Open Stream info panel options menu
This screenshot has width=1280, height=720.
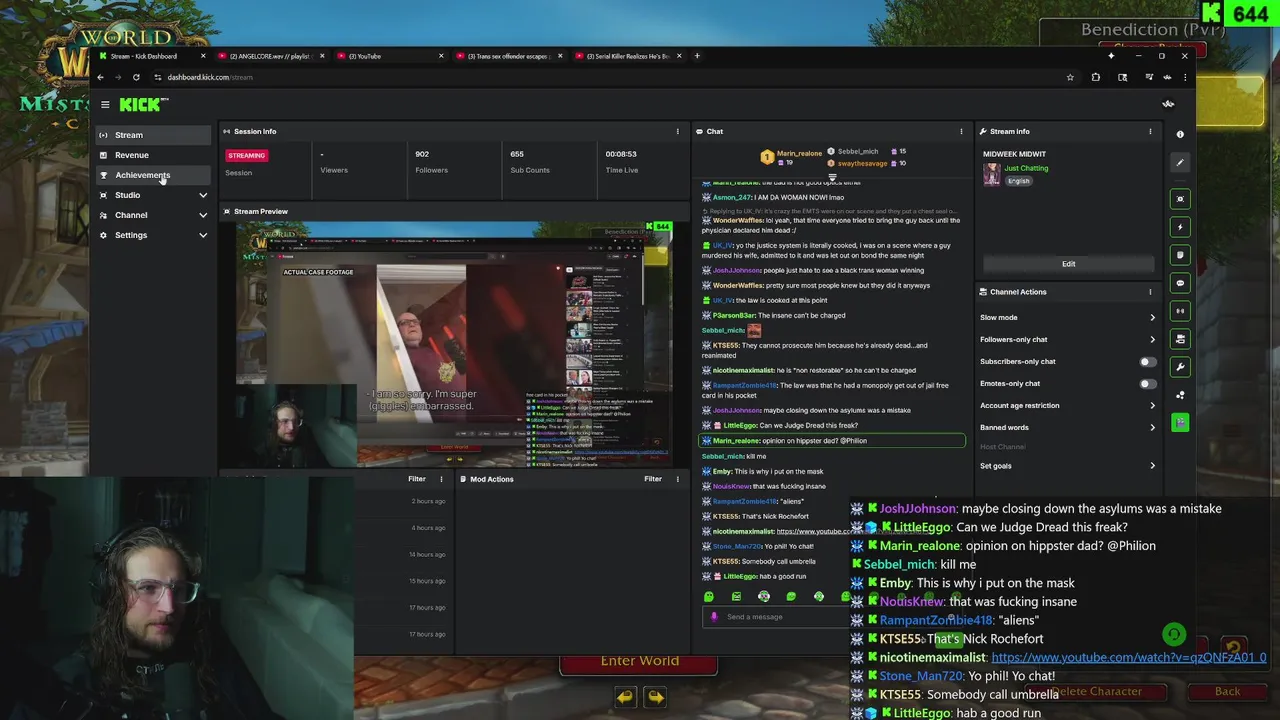[1150, 131]
